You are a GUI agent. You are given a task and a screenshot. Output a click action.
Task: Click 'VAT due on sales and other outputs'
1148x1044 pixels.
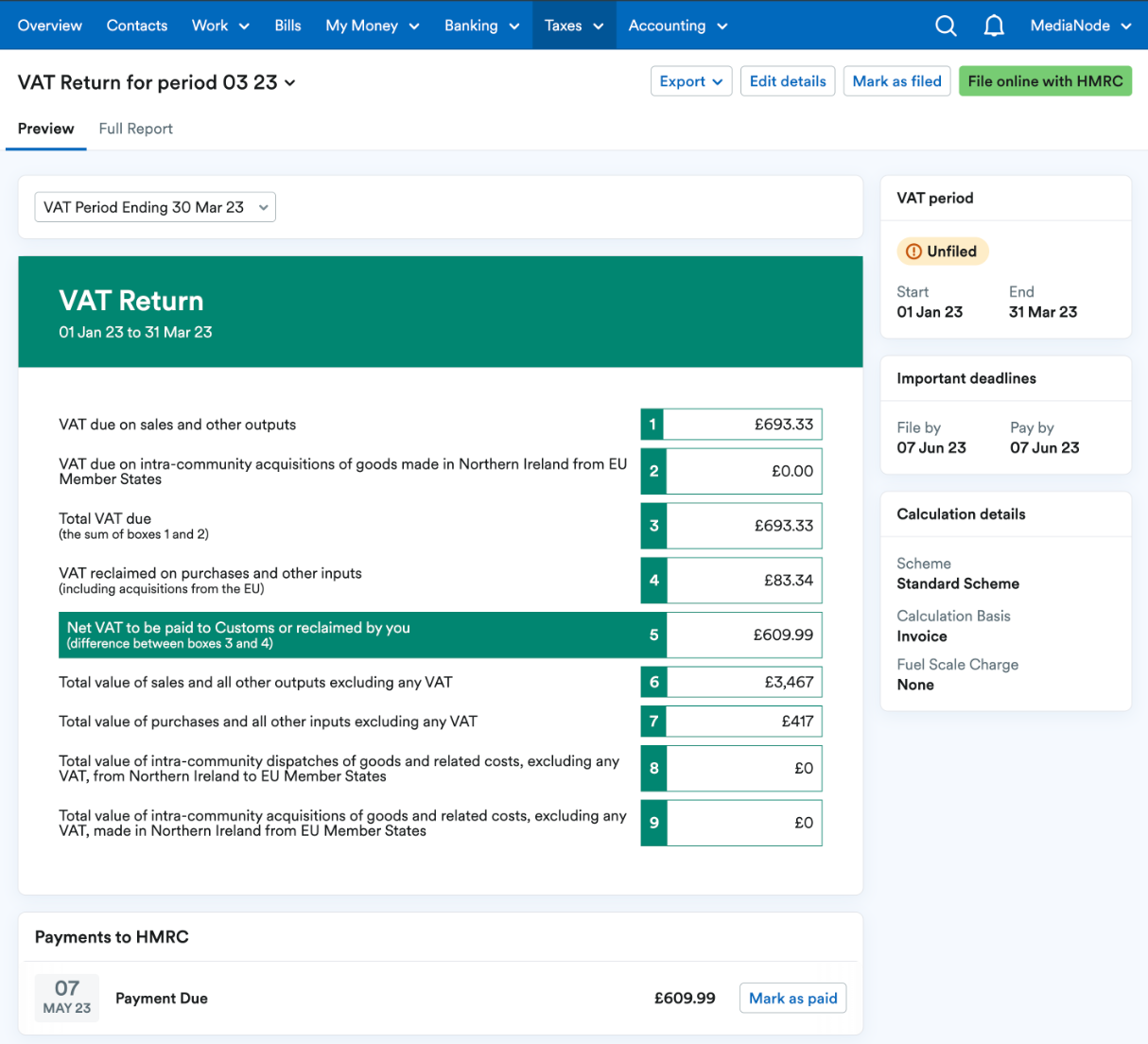178,425
